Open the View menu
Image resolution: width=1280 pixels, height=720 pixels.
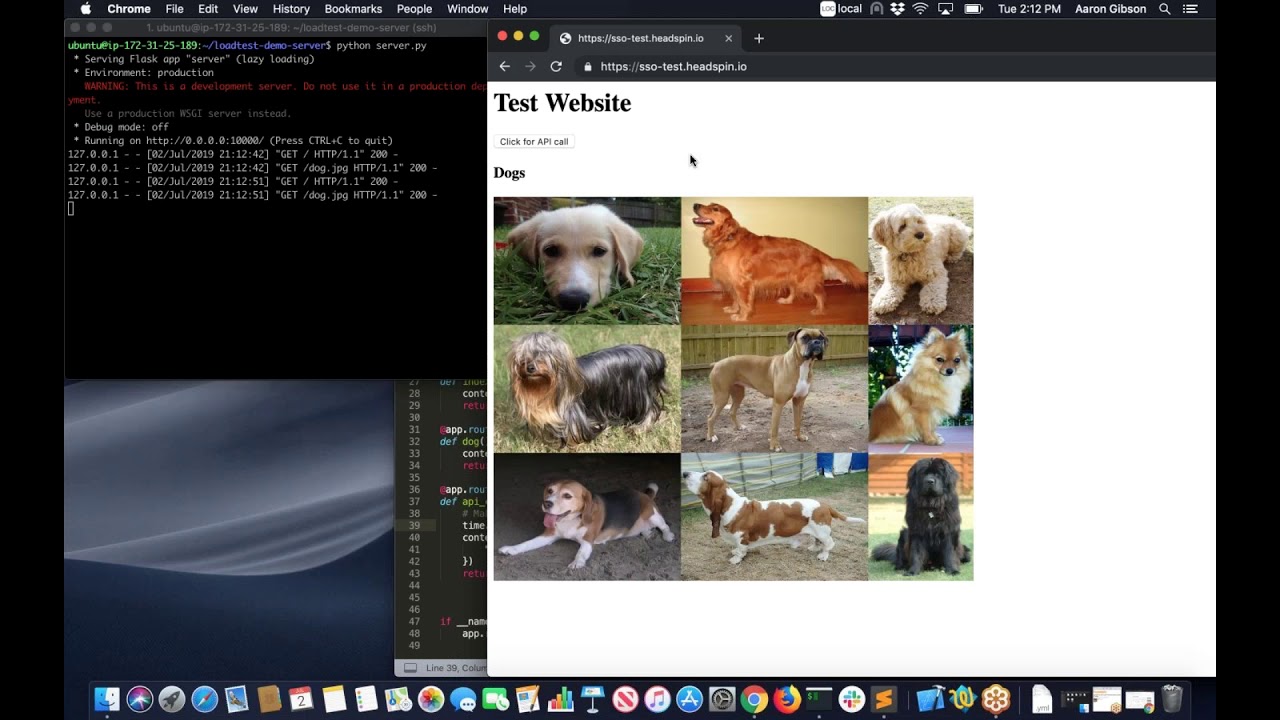(x=245, y=9)
